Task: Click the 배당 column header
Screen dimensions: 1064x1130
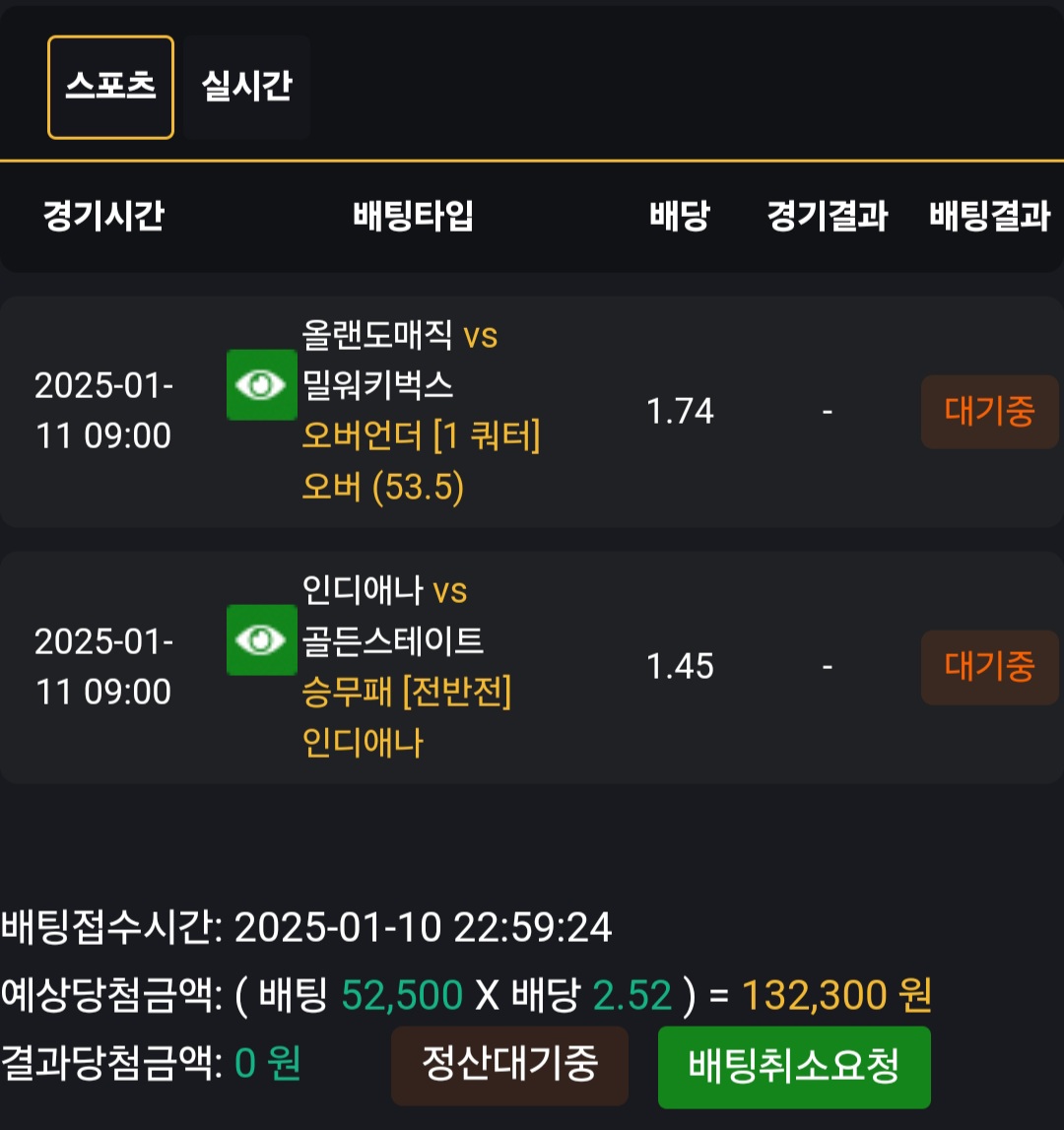Action: [x=680, y=216]
